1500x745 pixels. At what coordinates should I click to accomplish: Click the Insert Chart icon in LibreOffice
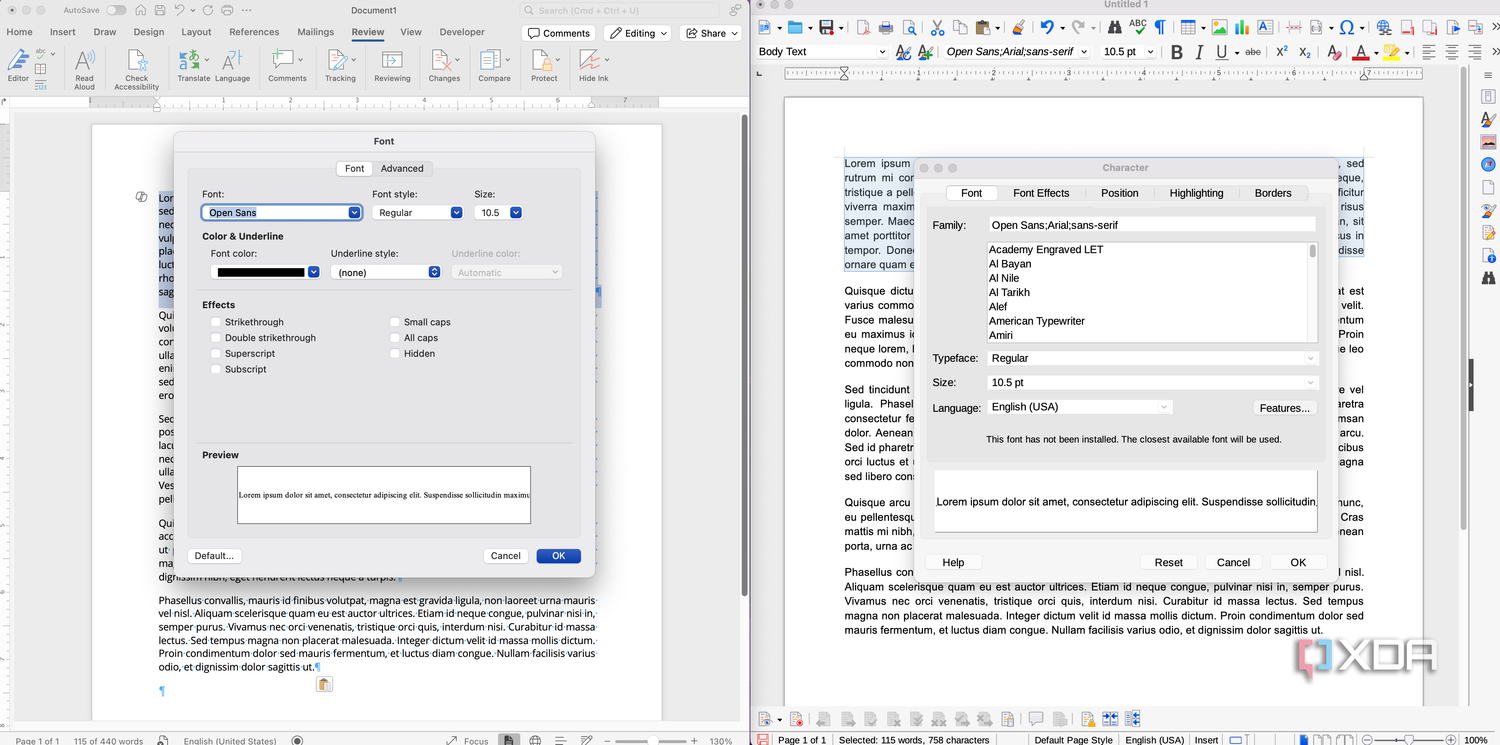(x=1242, y=28)
